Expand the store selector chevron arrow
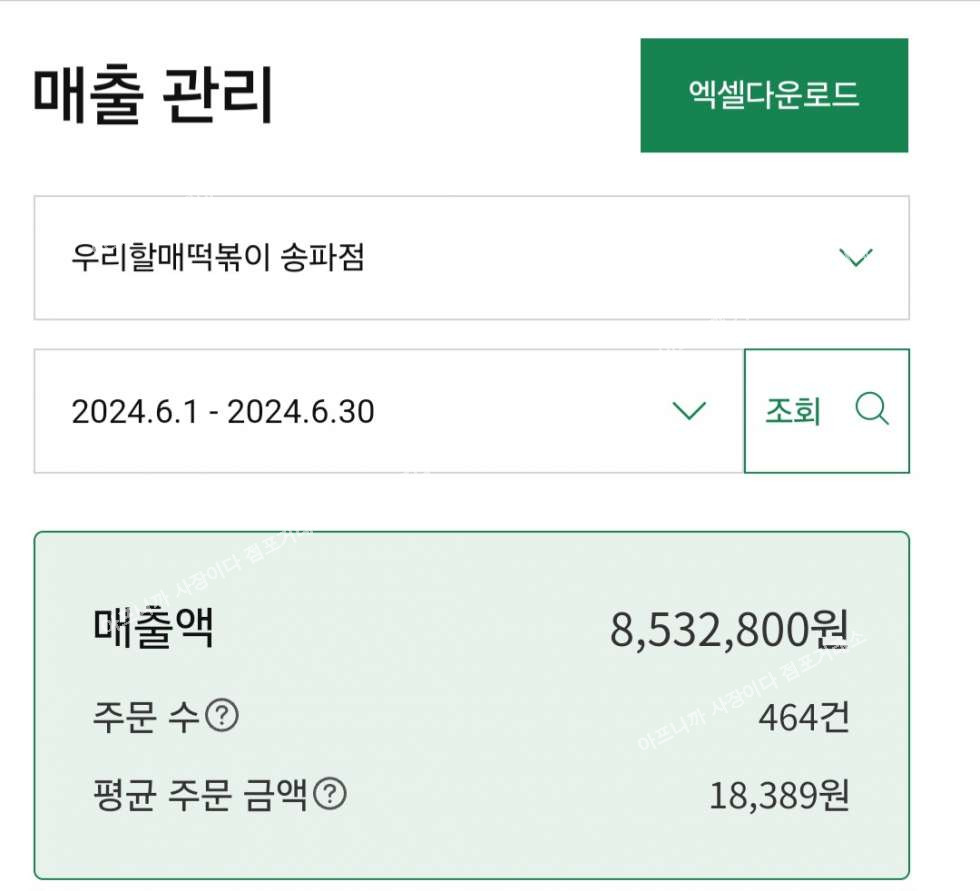 pos(855,258)
